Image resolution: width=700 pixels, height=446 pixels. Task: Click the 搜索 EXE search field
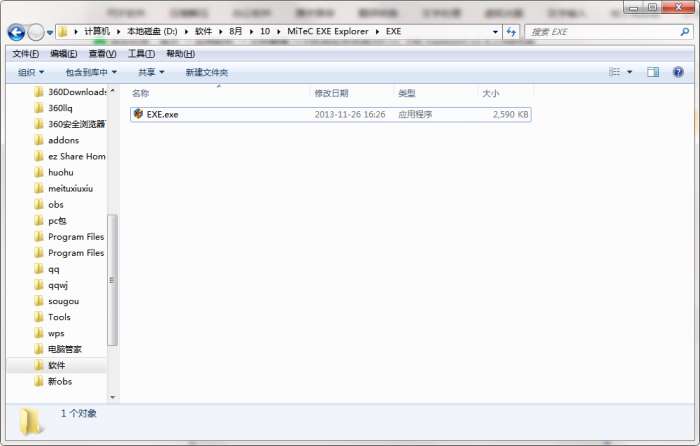603,32
